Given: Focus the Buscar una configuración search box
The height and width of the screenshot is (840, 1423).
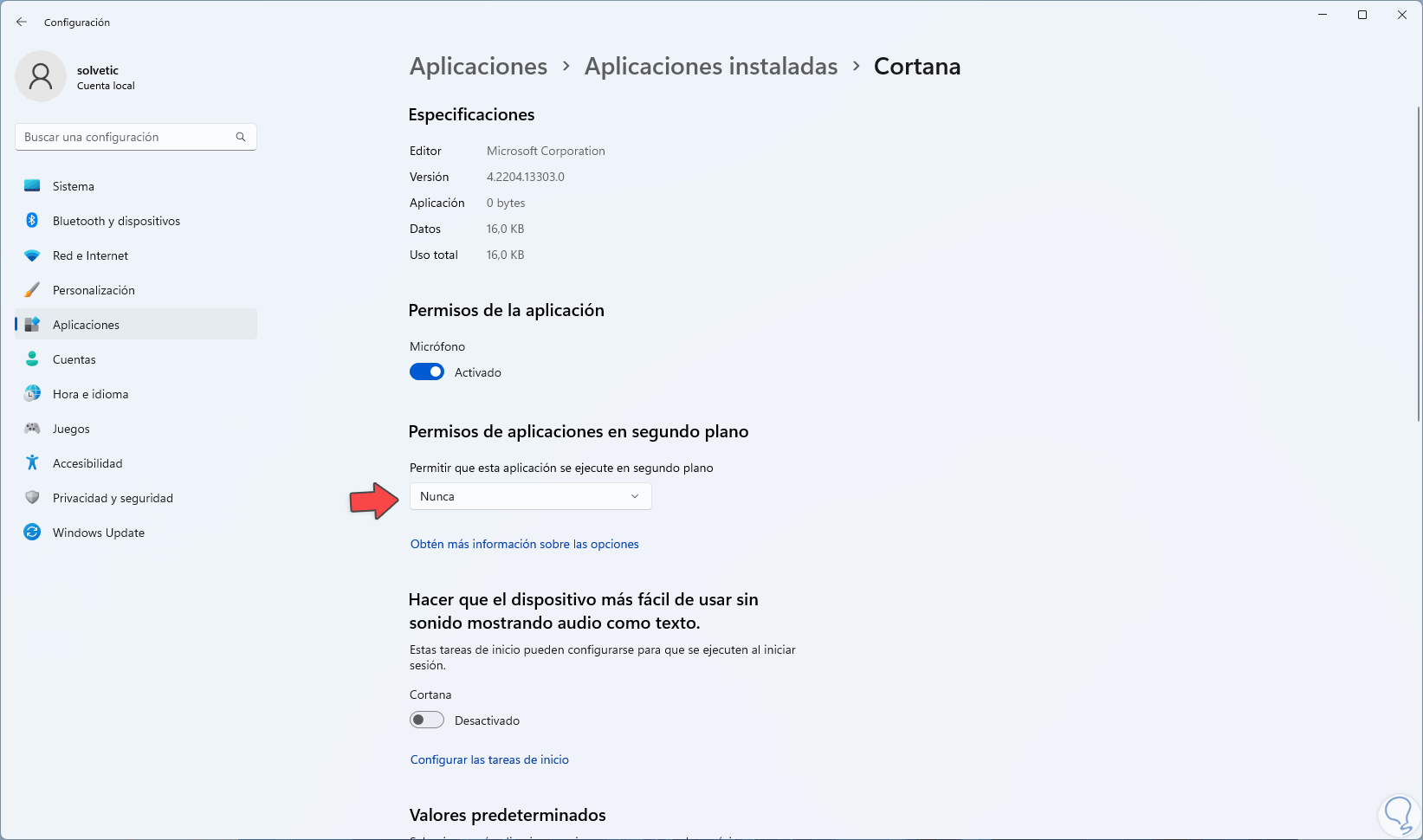Looking at the screenshot, I should click(x=136, y=137).
